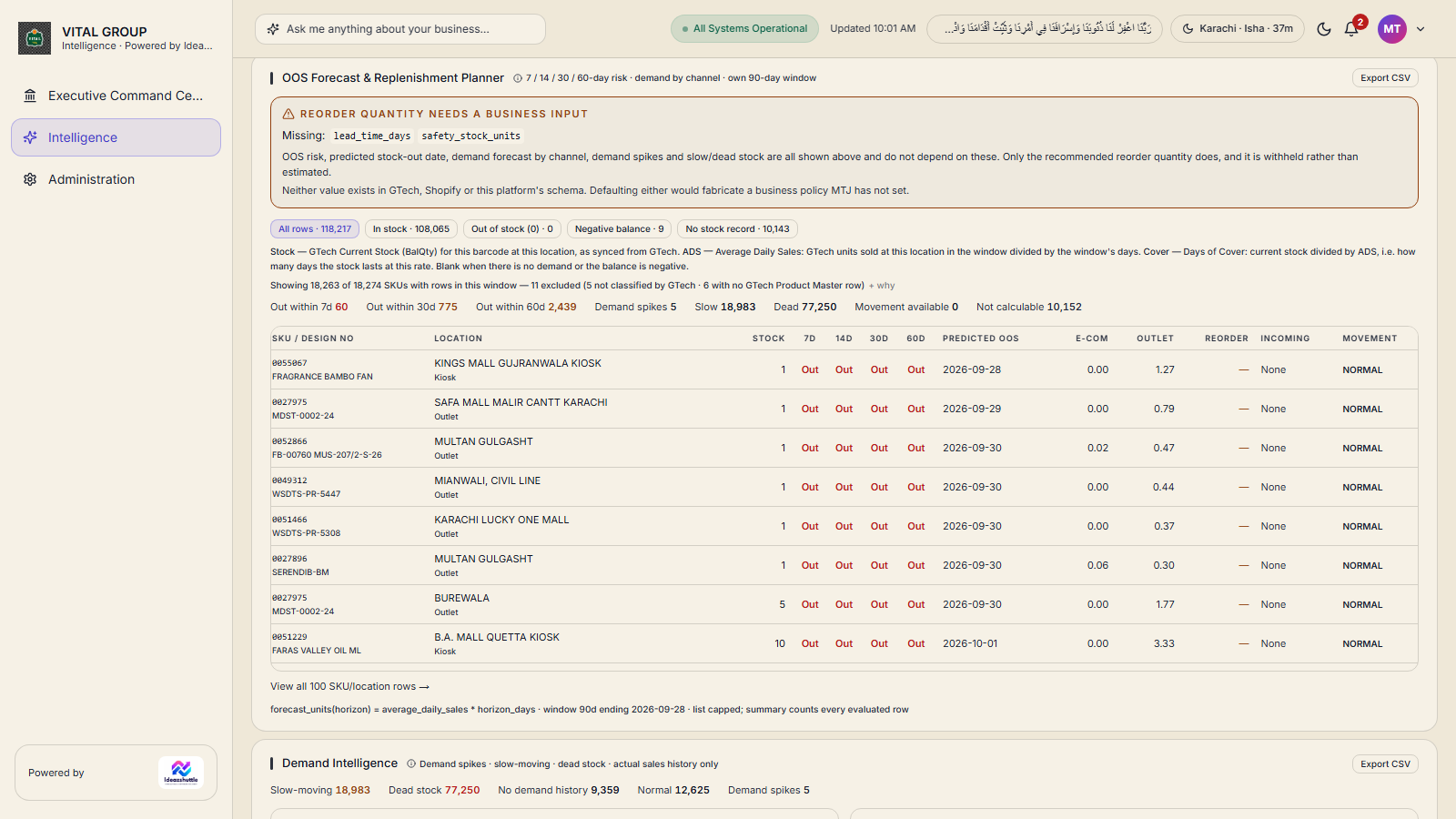Screen dimensions: 1456x819
Task: Click the Intelligence sparkle icon in sidebar
Action: click(30, 137)
